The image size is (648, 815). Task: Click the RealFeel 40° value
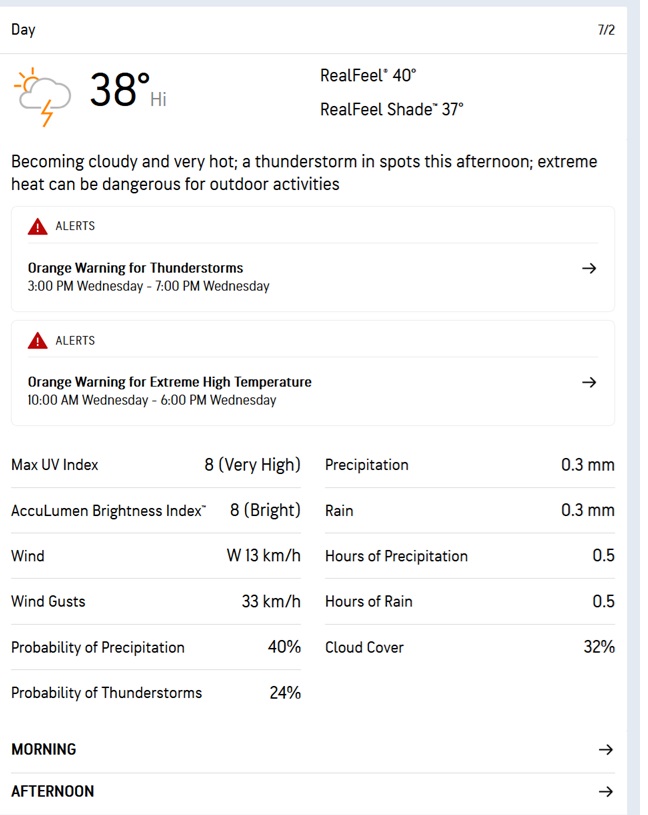tap(368, 75)
